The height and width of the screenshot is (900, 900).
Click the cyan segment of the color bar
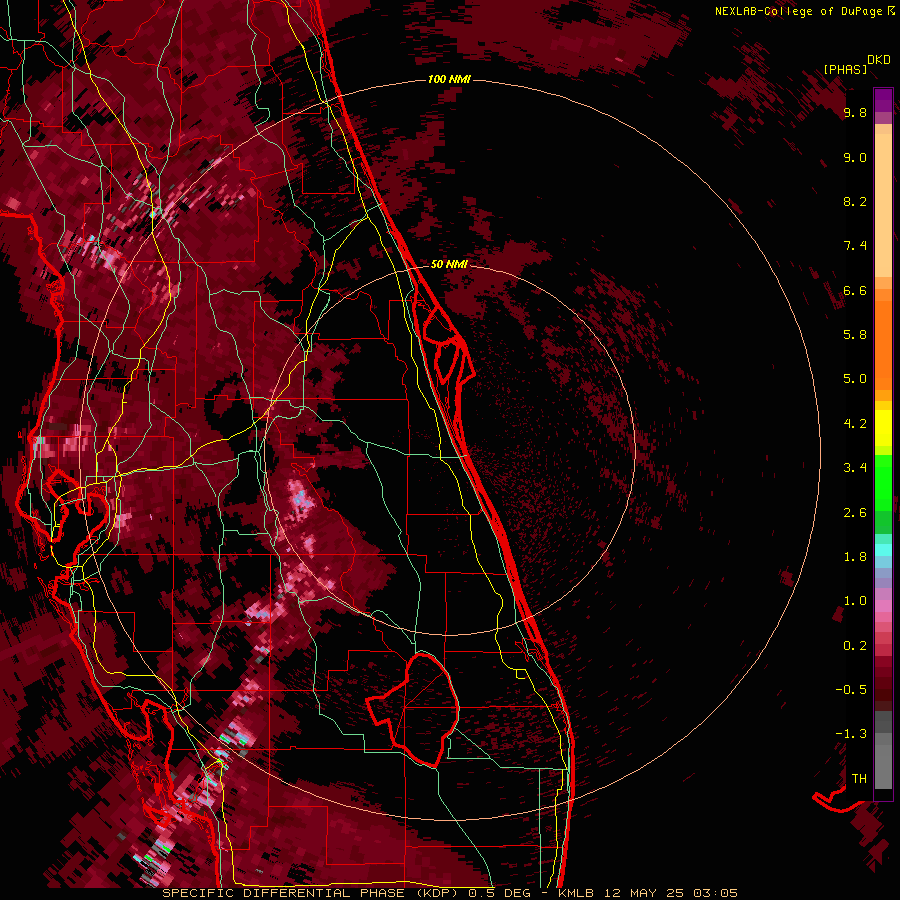pyautogui.click(x=883, y=550)
